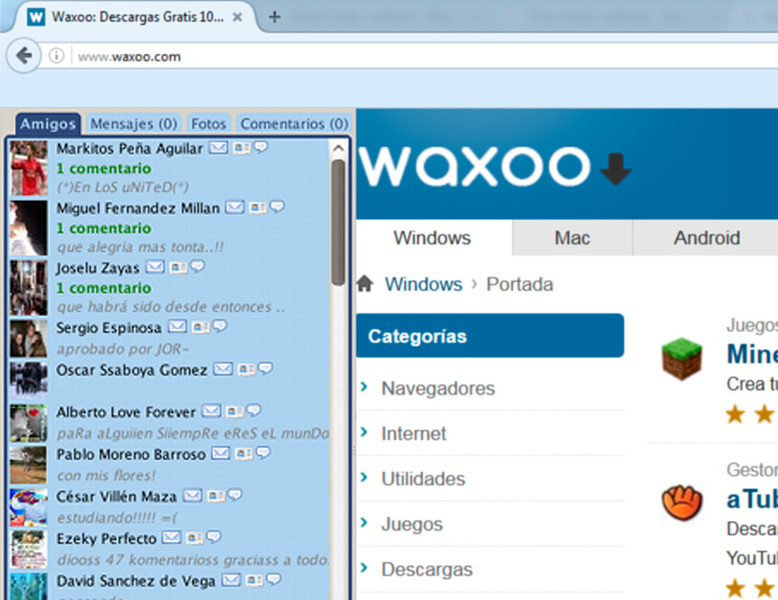Open Sergio Espinosa's profile picture
Viewport: 778px width, 600px height.
[29, 338]
